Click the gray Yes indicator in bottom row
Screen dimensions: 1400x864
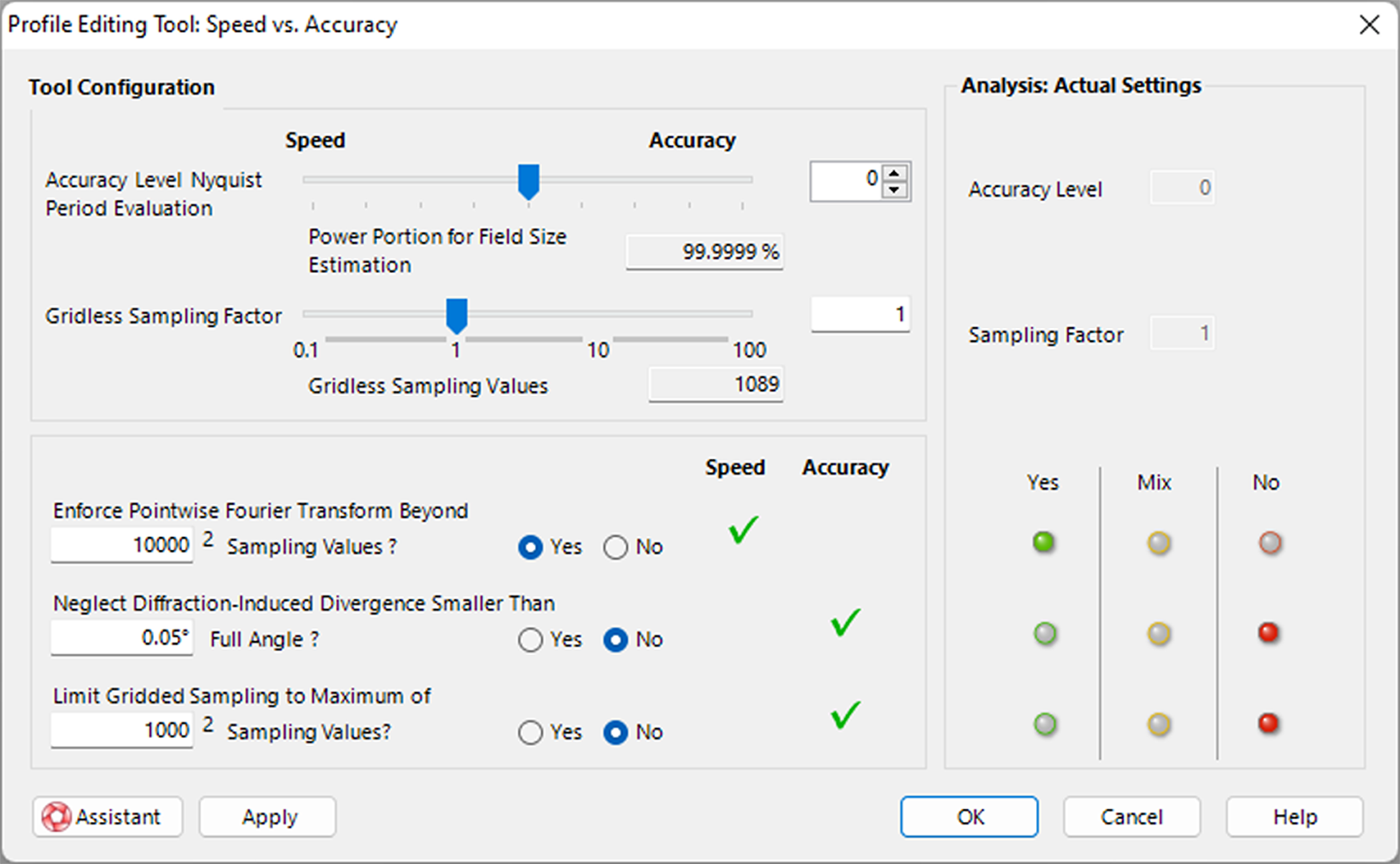coord(1043,724)
